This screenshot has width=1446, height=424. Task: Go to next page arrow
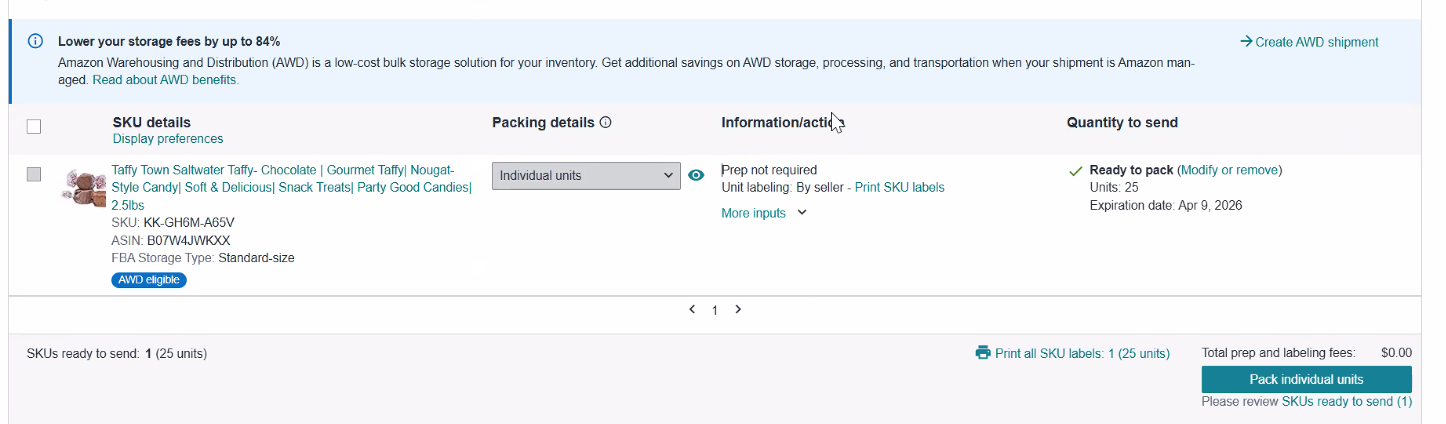(x=738, y=310)
